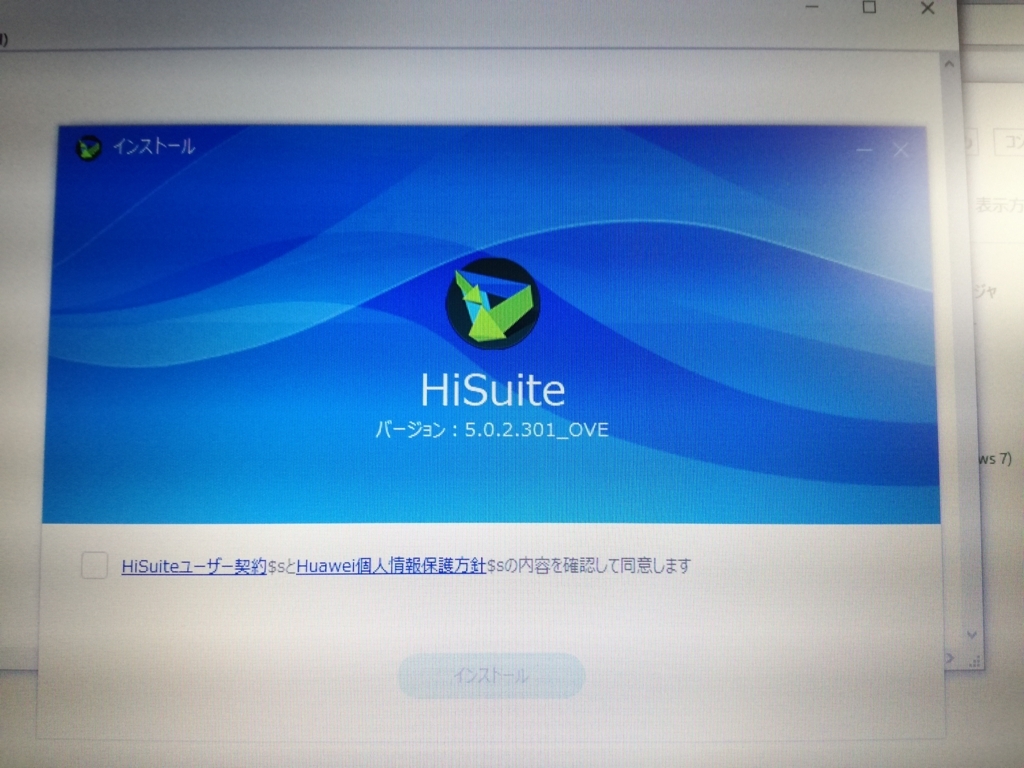Open the Huawei個人情報保護方針 link

click(x=391, y=566)
